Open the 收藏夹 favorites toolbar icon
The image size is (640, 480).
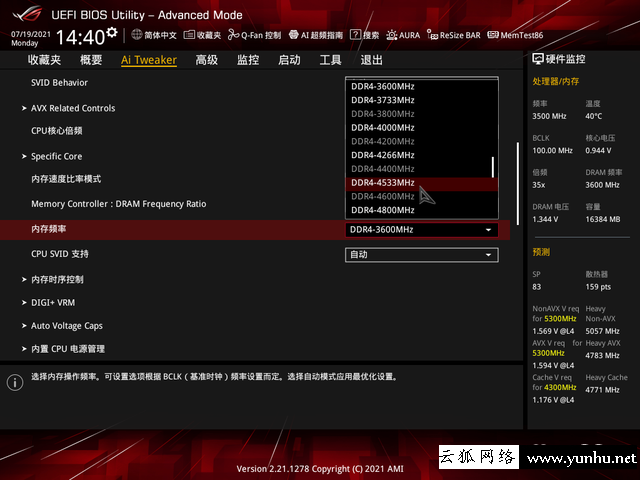[x=189, y=35]
